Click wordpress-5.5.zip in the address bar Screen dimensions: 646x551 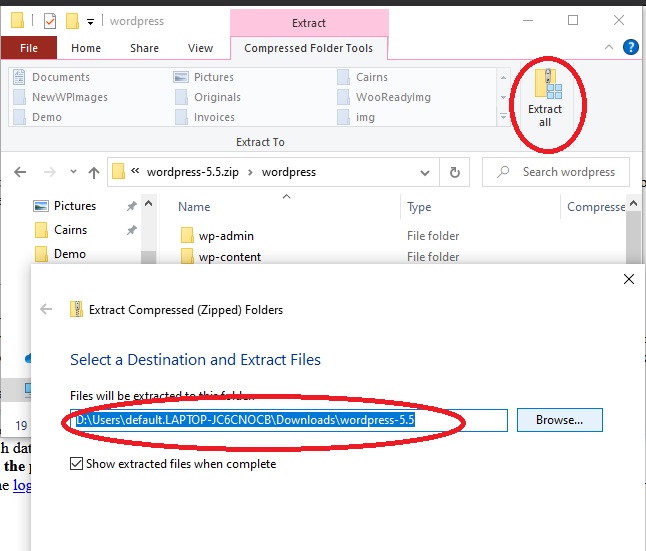pyautogui.click(x=192, y=172)
